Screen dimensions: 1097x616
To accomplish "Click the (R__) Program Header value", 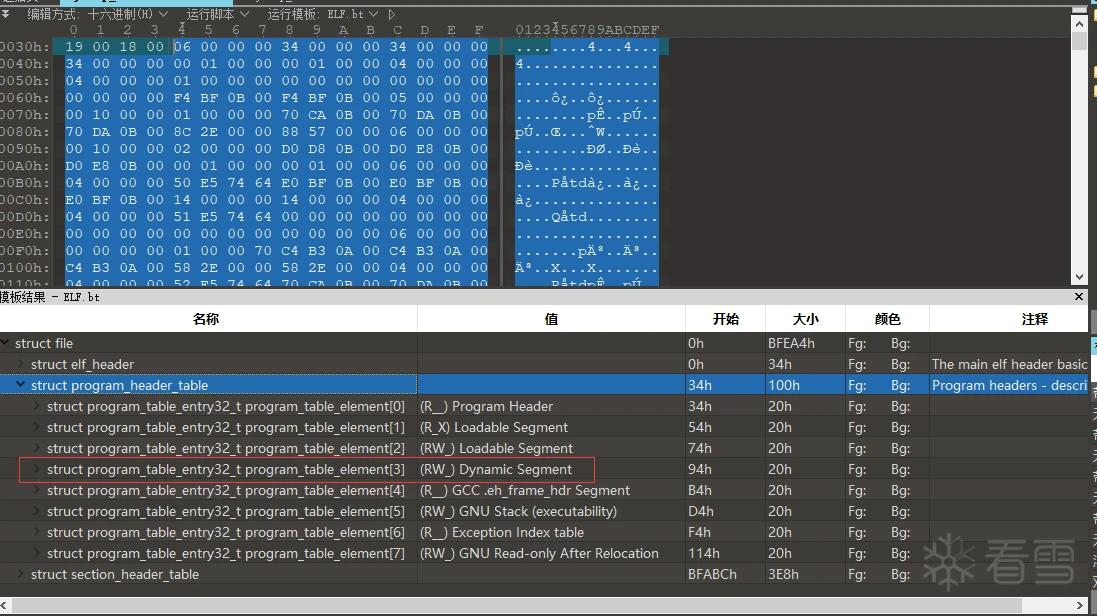I will click(486, 406).
